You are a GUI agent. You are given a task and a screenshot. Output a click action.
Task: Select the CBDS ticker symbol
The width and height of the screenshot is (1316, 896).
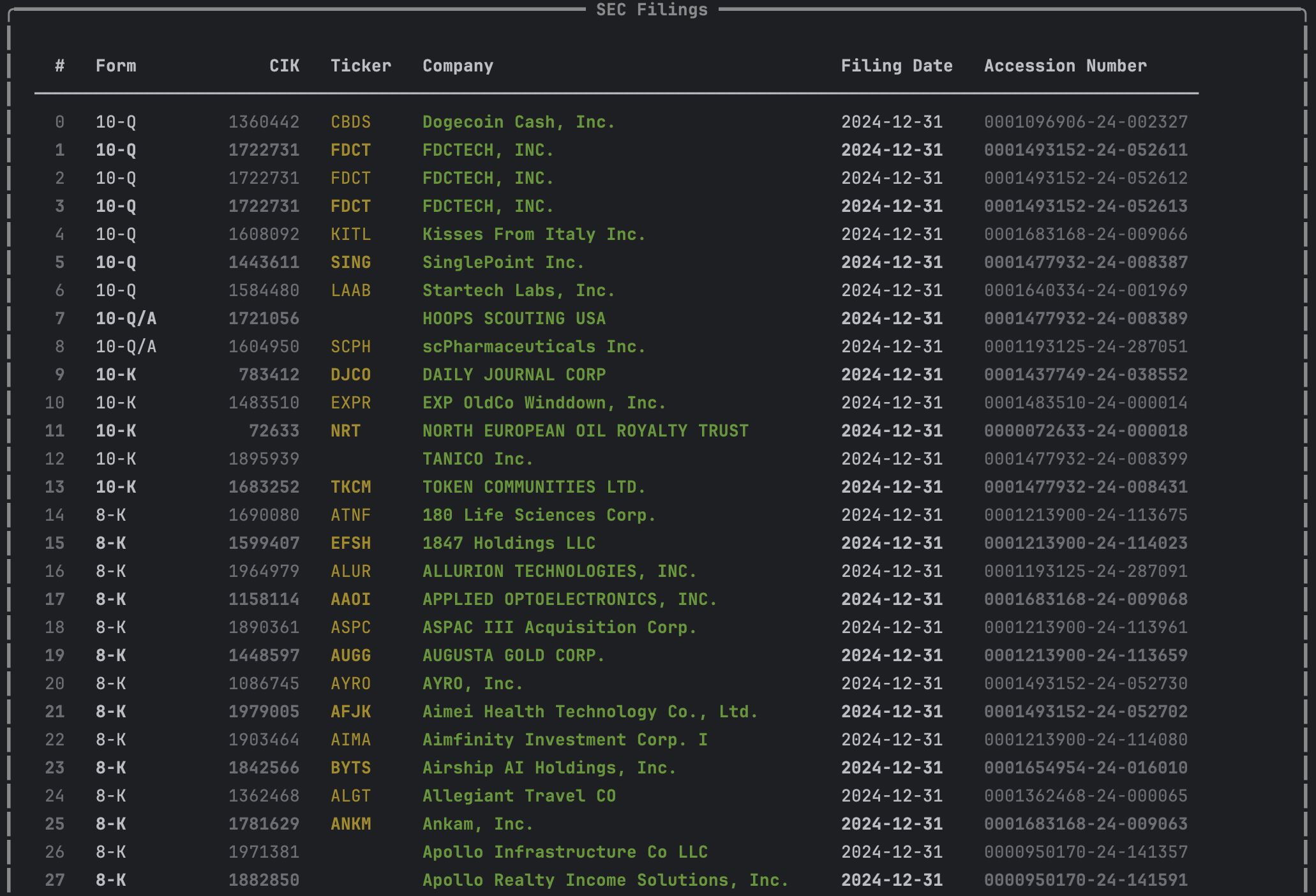click(x=350, y=122)
